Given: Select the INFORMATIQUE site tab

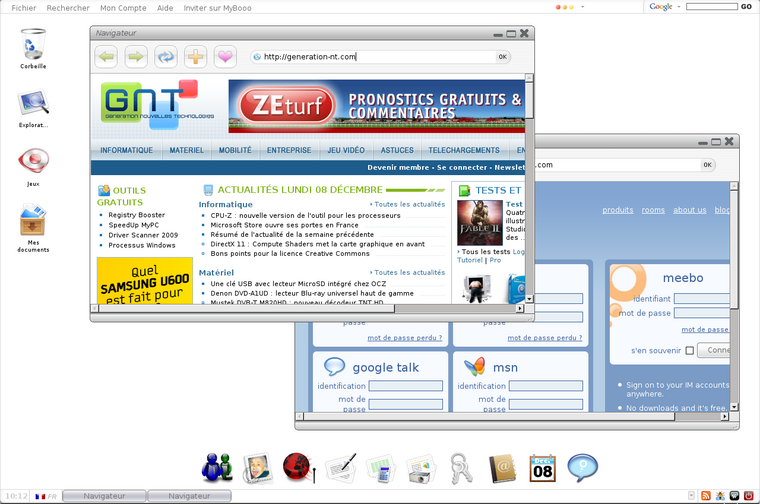Looking at the screenshot, I should pyautogui.click(x=127, y=150).
